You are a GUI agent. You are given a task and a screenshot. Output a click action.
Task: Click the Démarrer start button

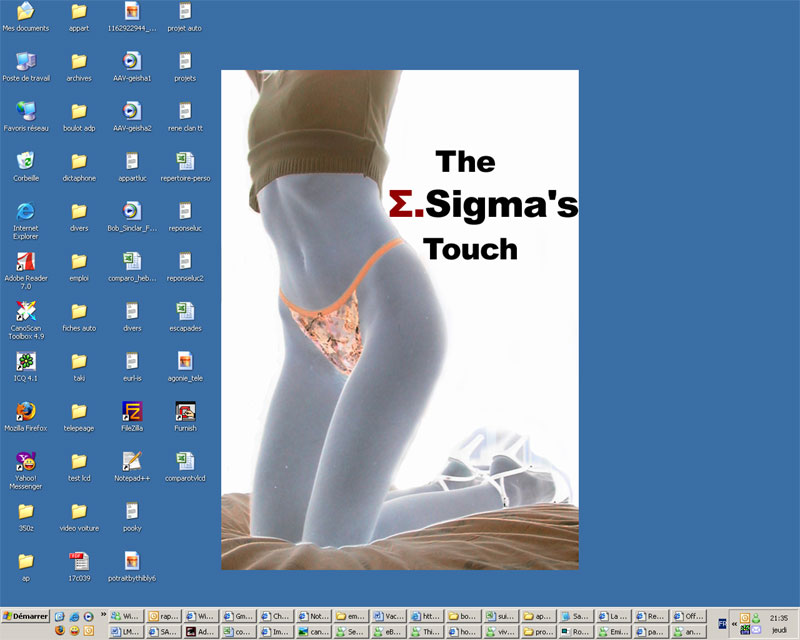[x=25, y=617]
